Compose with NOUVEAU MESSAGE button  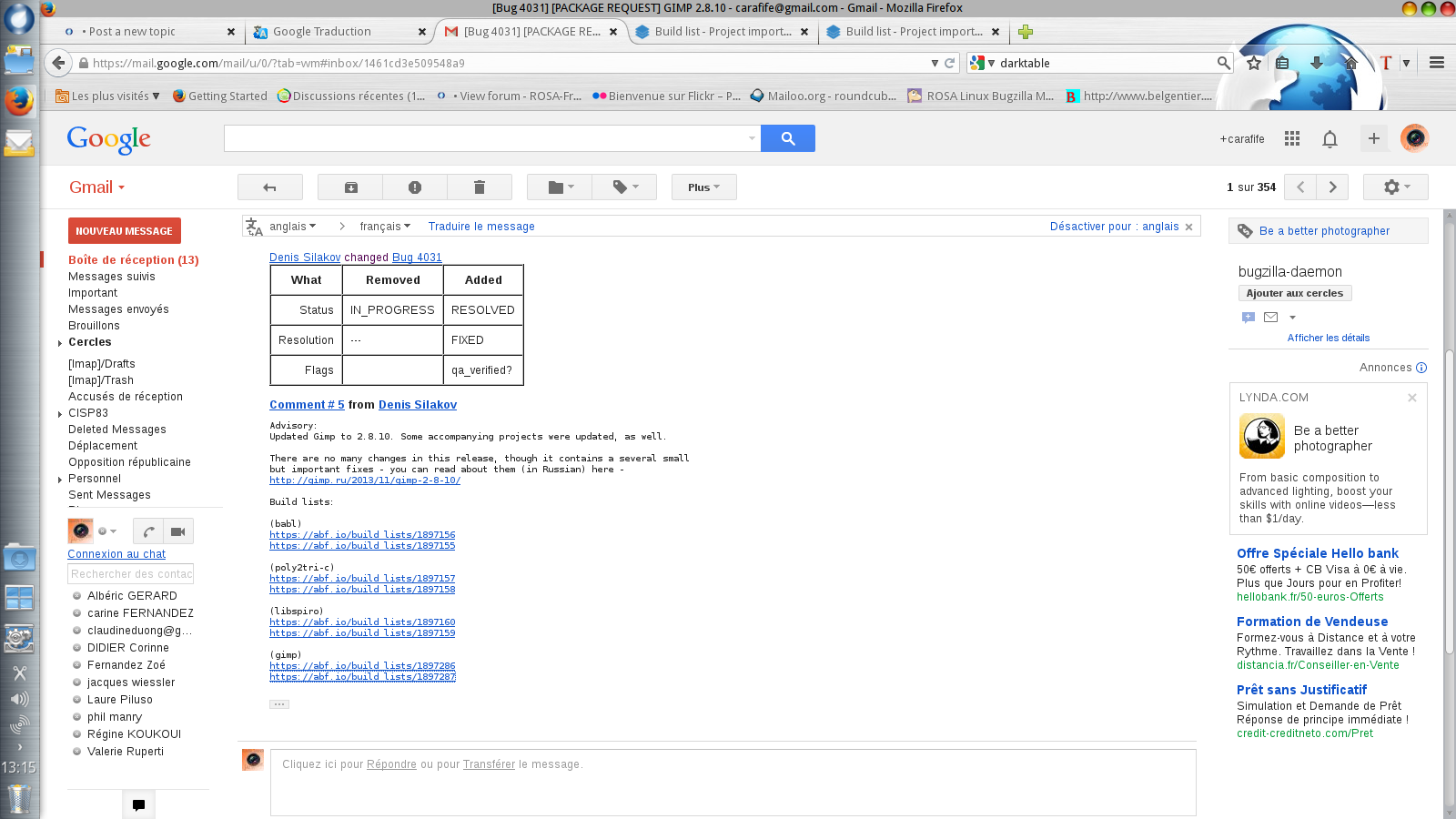point(125,231)
